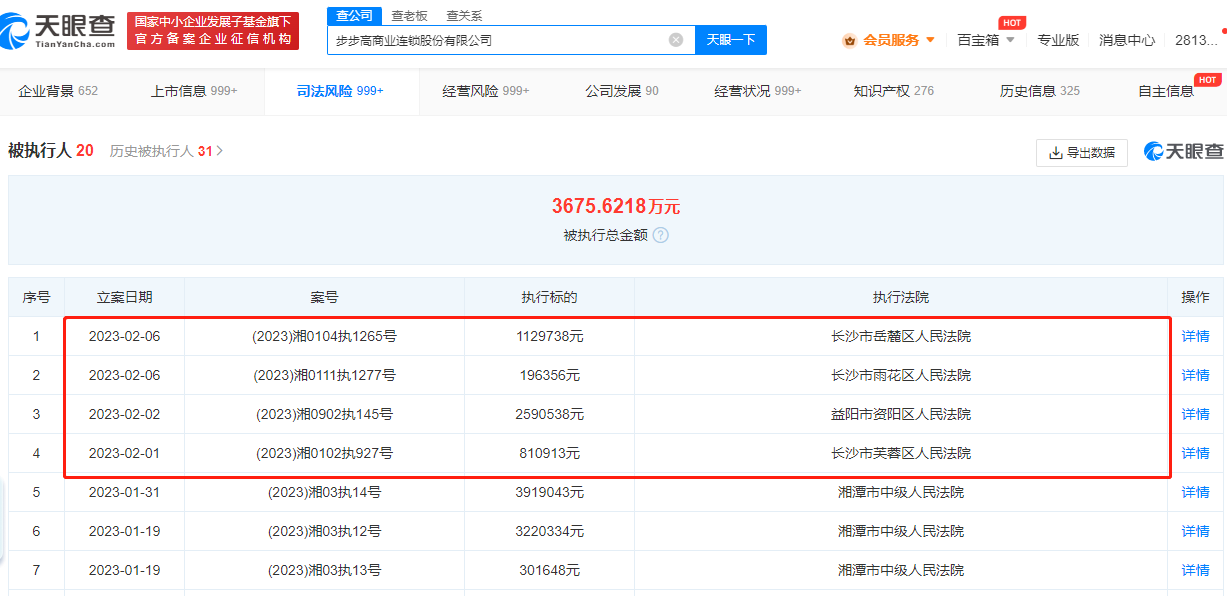1227x596 pixels.
Task: Click court 益阳市资阳区人民法院
Action: point(901,415)
